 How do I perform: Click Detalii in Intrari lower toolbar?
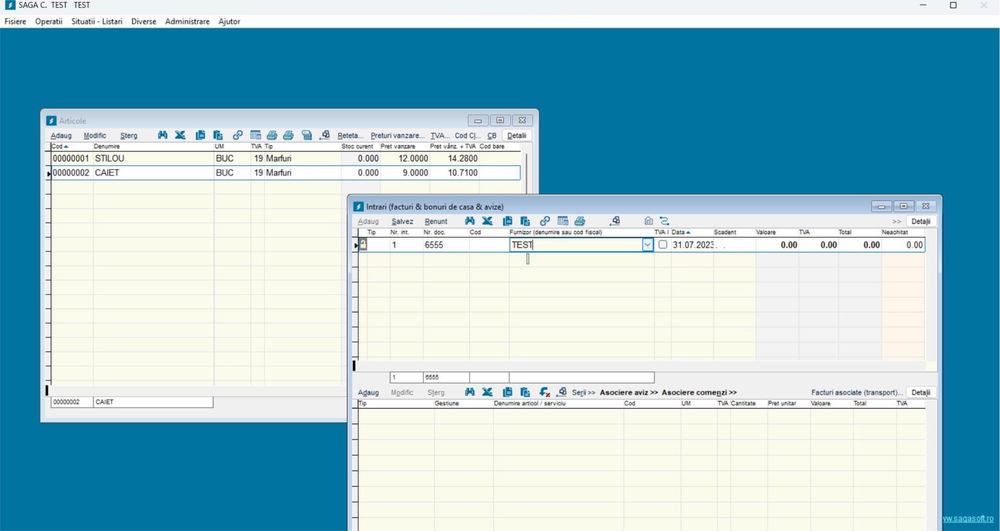(x=921, y=393)
